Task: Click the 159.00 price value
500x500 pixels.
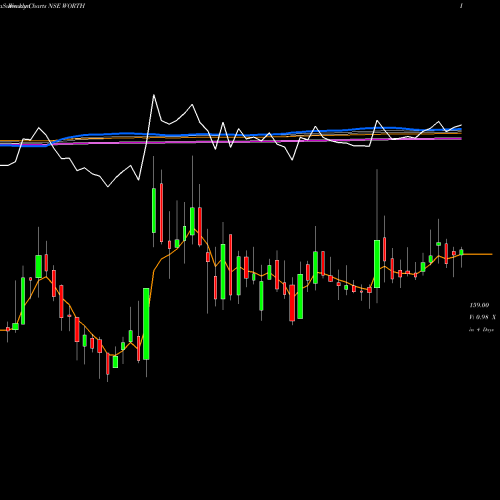Action: (479, 305)
